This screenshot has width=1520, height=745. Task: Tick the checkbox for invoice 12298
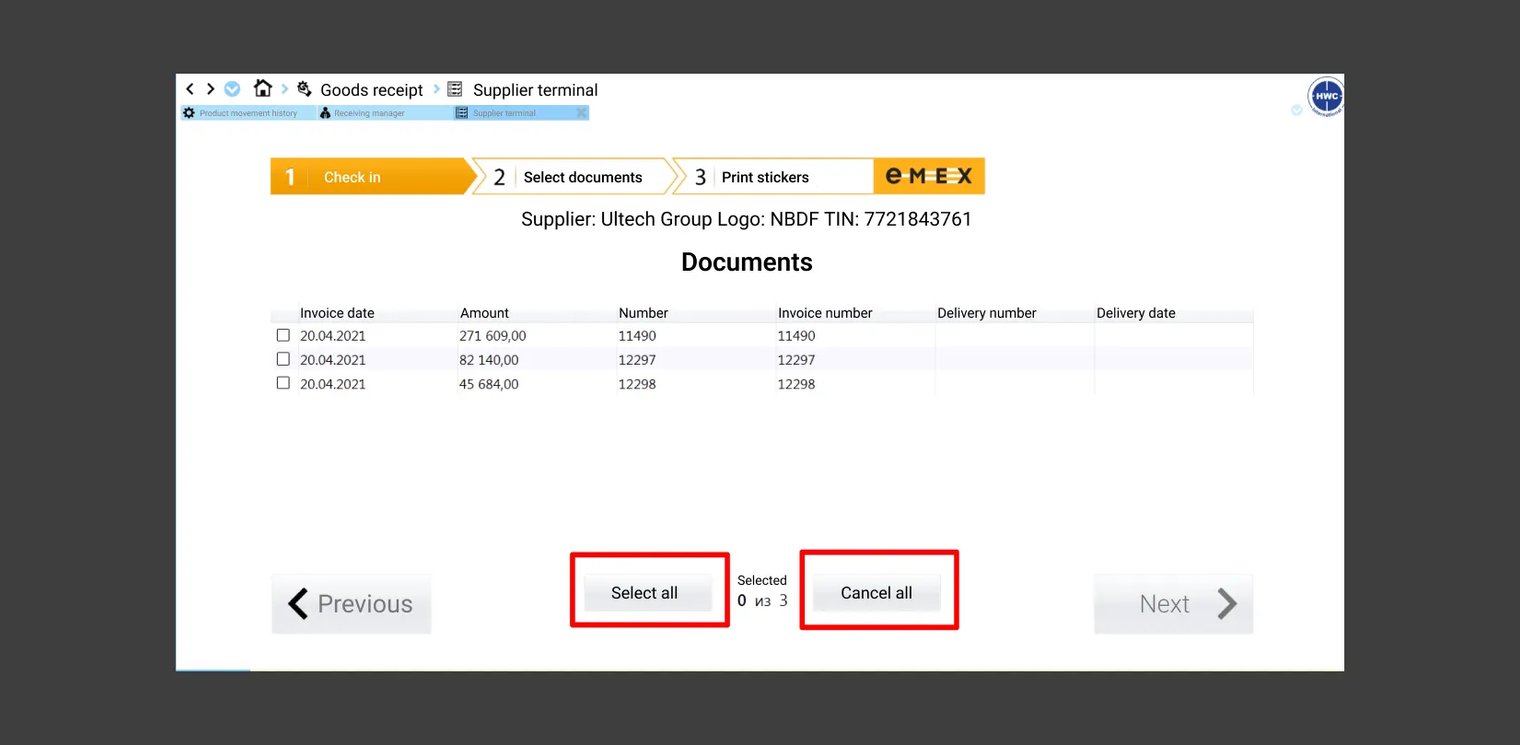[283, 383]
